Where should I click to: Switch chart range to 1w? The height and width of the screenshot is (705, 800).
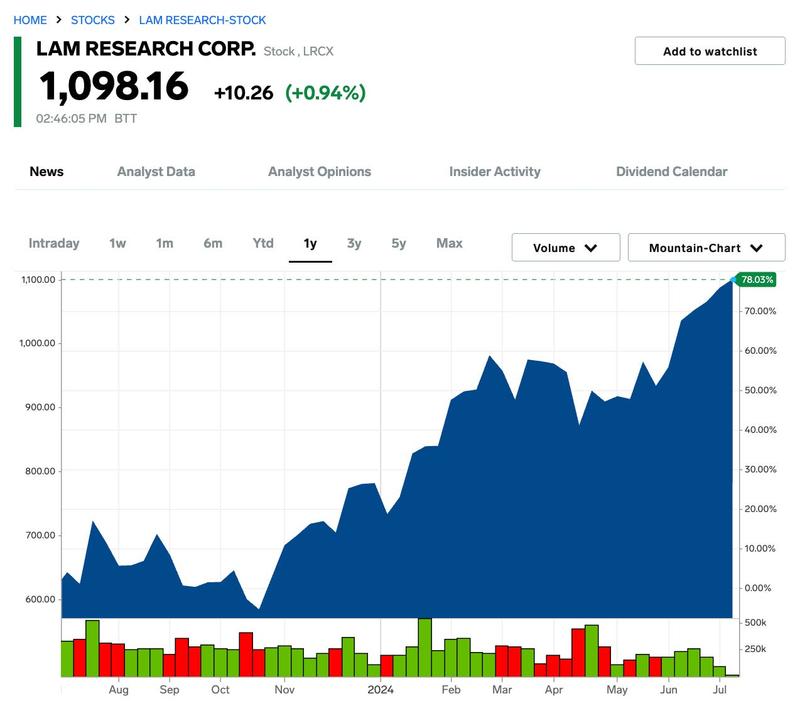(117, 243)
